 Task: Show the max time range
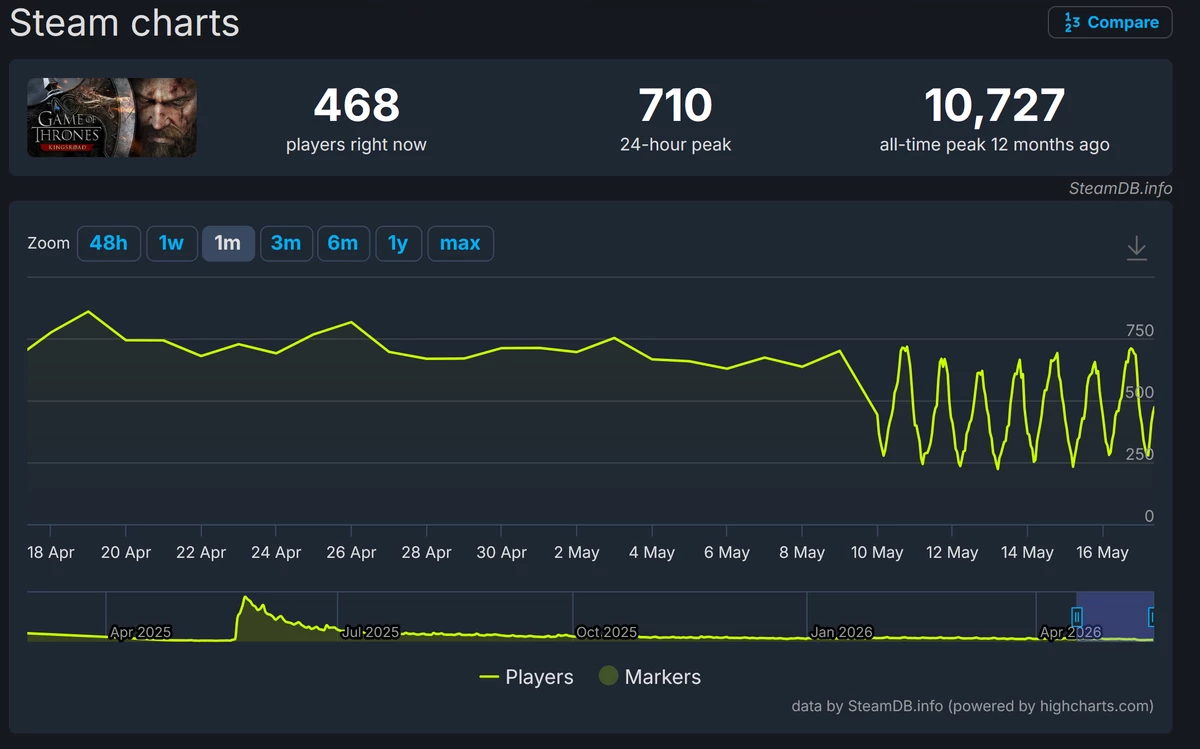click(460, 243)
